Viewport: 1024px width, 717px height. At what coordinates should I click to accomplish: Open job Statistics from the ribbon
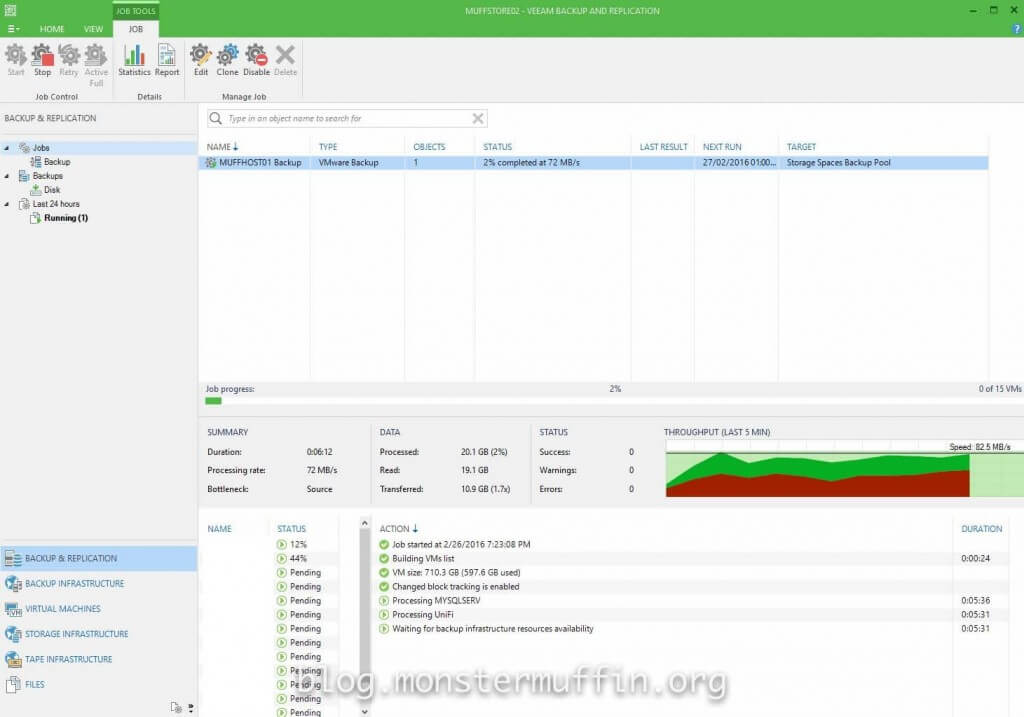click(x=134, y=58)
